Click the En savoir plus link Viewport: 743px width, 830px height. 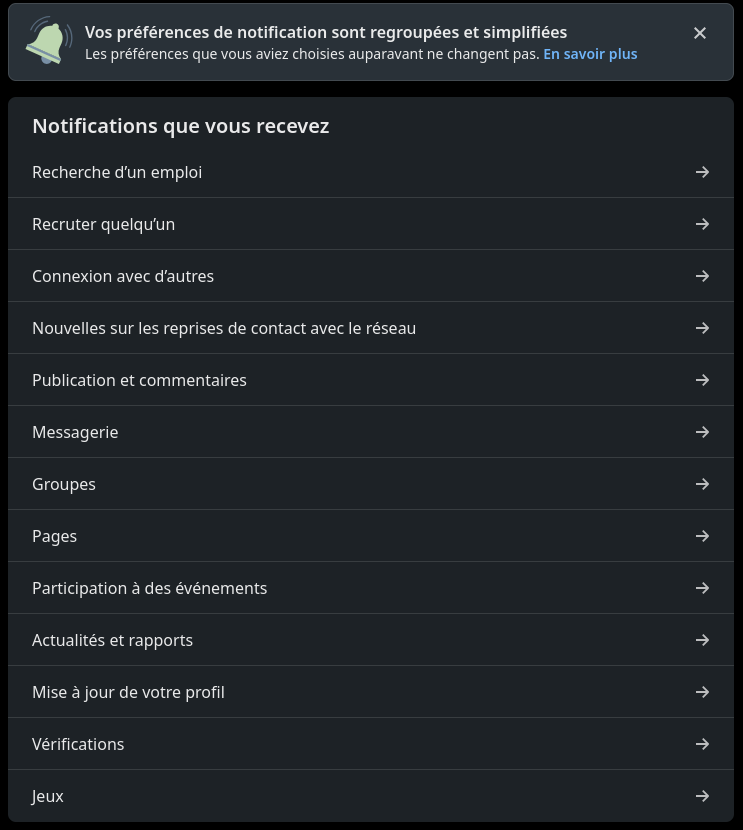coord(590,54)
